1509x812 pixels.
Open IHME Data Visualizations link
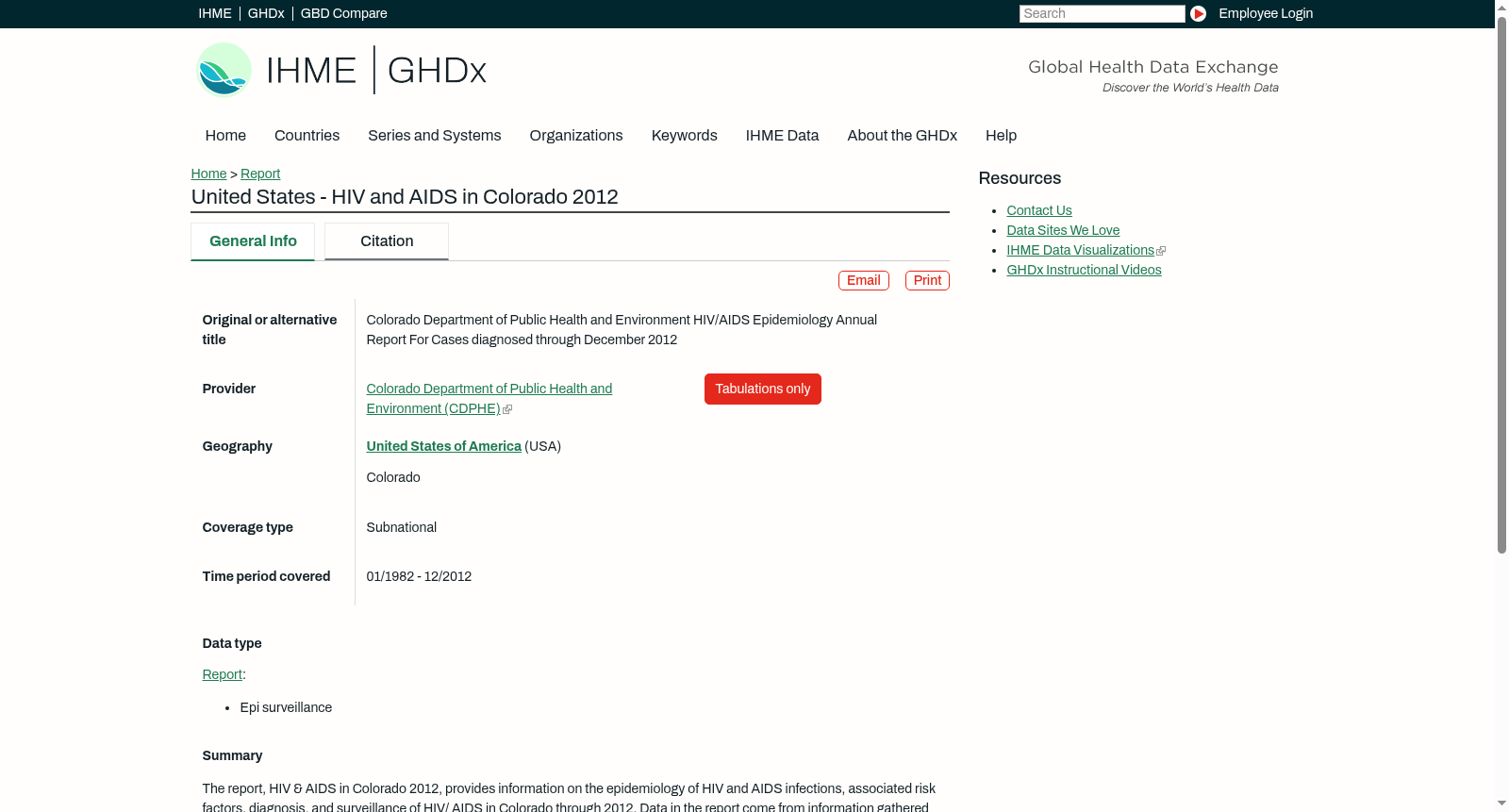pyautogui.click(x=1080, y=250)
